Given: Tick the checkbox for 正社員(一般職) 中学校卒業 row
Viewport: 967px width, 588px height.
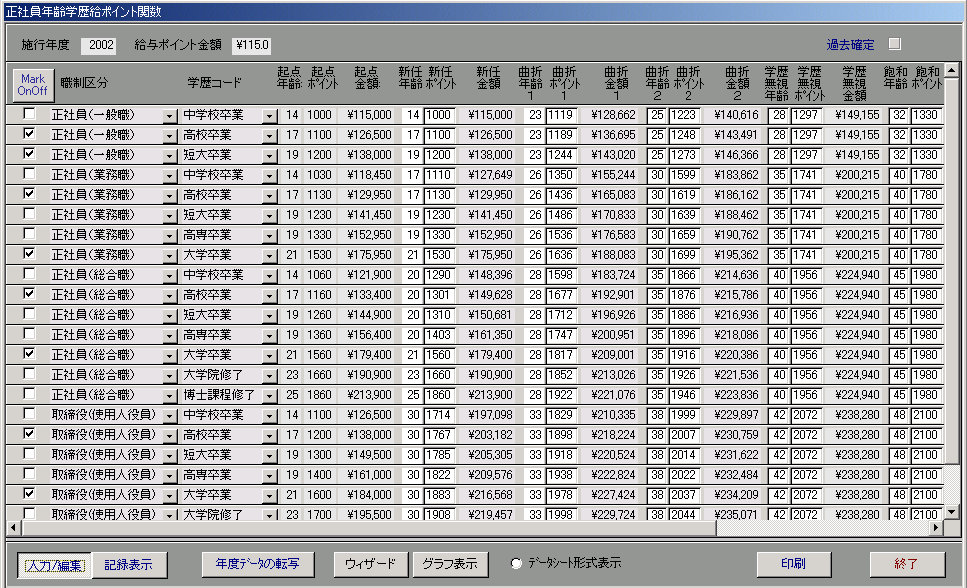Looking at the screenshot, I should 29,114.
